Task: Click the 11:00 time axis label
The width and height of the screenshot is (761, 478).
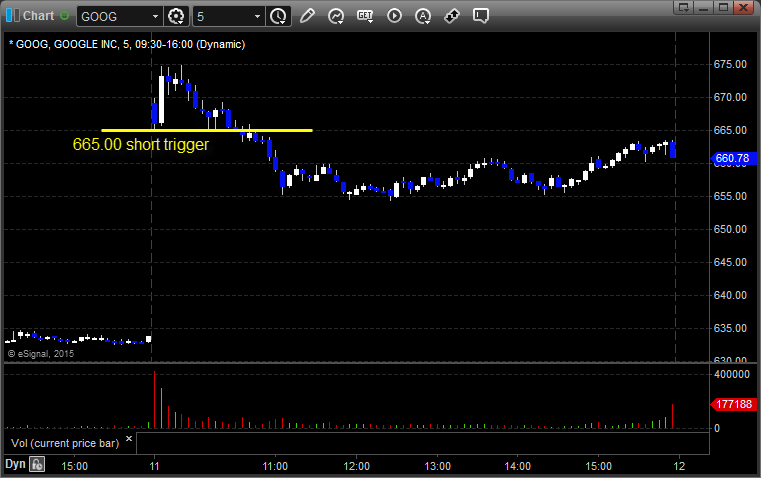Action: coord(275,466)
